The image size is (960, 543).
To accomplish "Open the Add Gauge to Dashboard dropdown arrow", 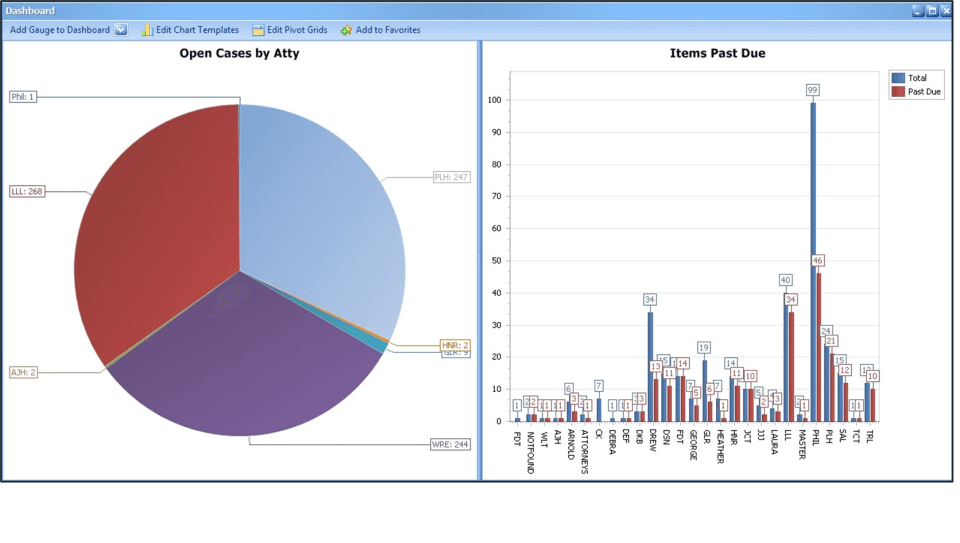I will click(121, 30).
